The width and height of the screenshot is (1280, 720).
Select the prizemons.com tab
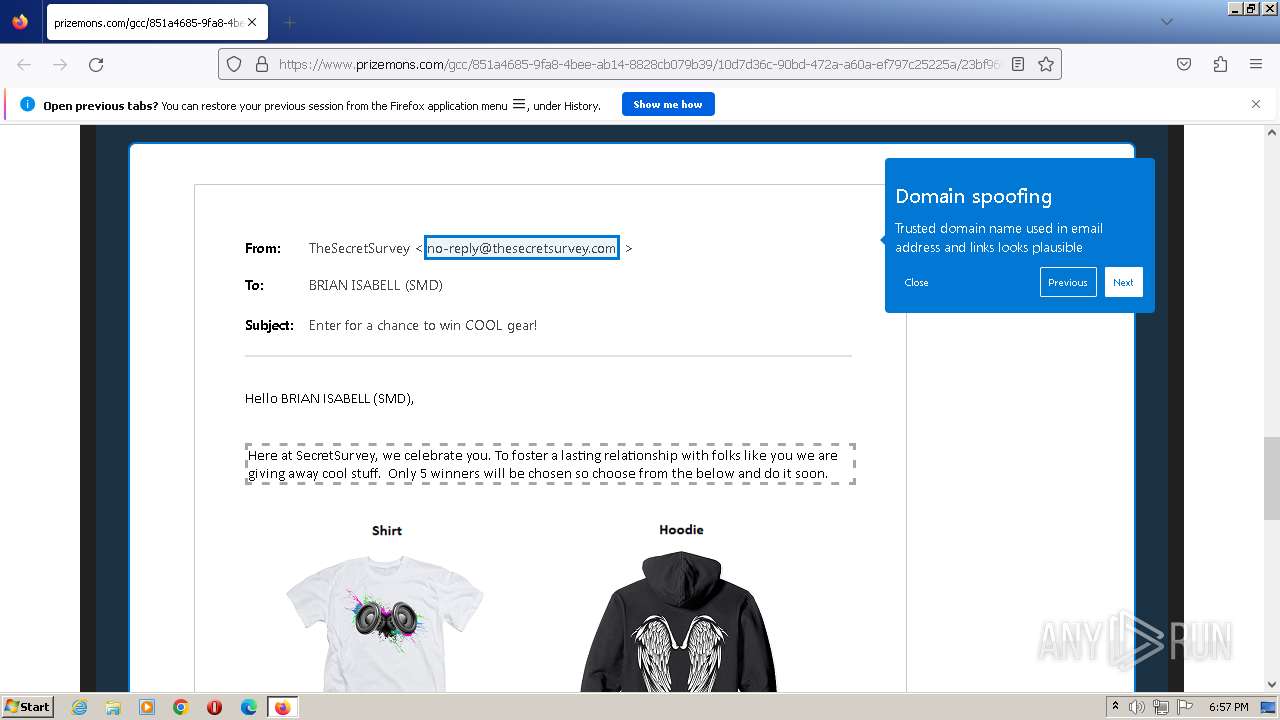click(156, 22)
